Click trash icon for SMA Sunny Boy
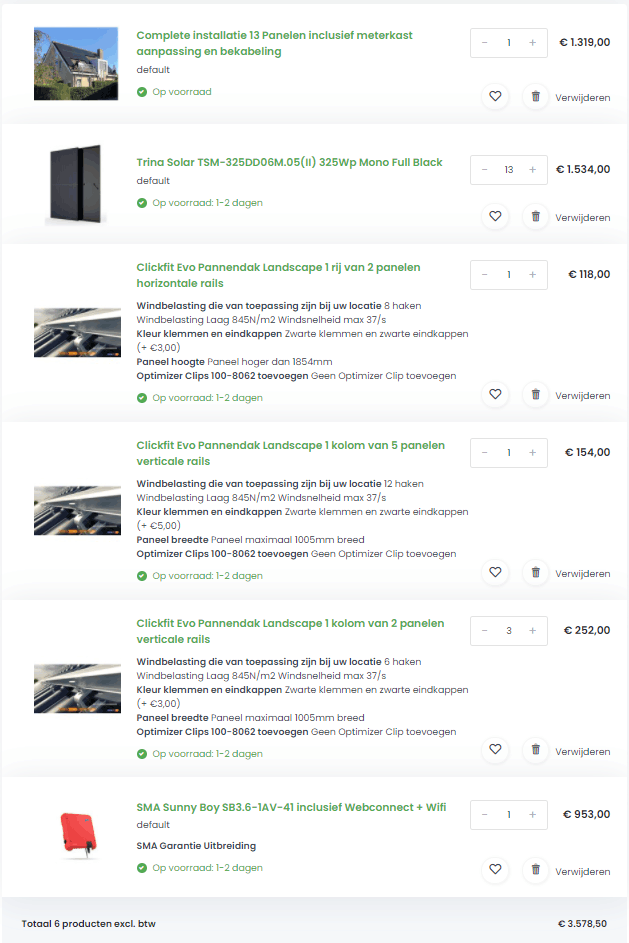Viewport: 629px width, 943px height. click(x=535, y=870)
